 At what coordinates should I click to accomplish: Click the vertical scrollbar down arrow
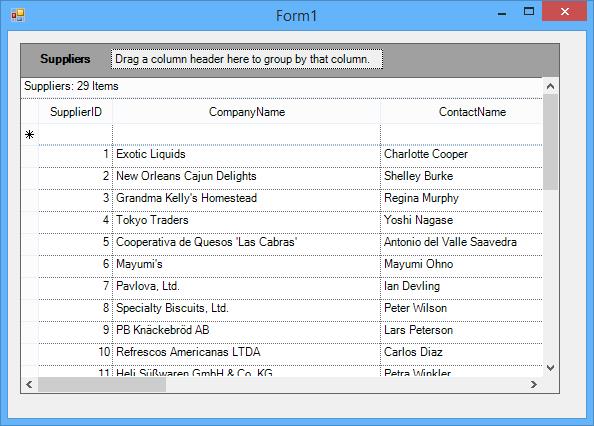(550, 367)
